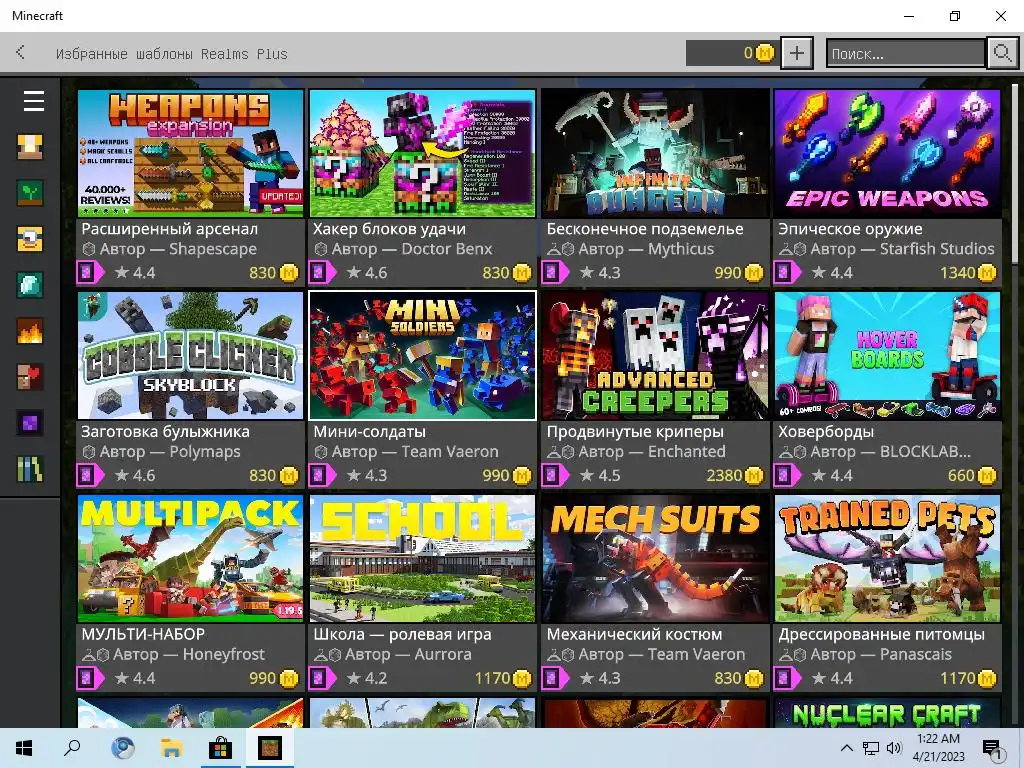Open Mech Suits thumbnail
1024x768 pixels.
point(655,558)
